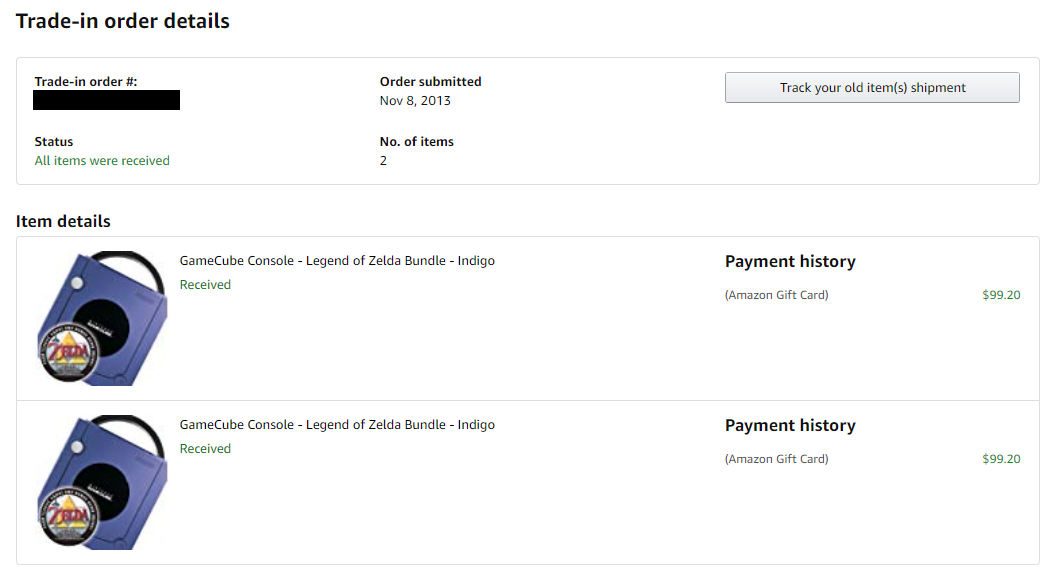Click the first item's $99.20 payment amount
Image resolution: width=1059 pixels, height=584 pixels.
click(x=1001, y=295)
